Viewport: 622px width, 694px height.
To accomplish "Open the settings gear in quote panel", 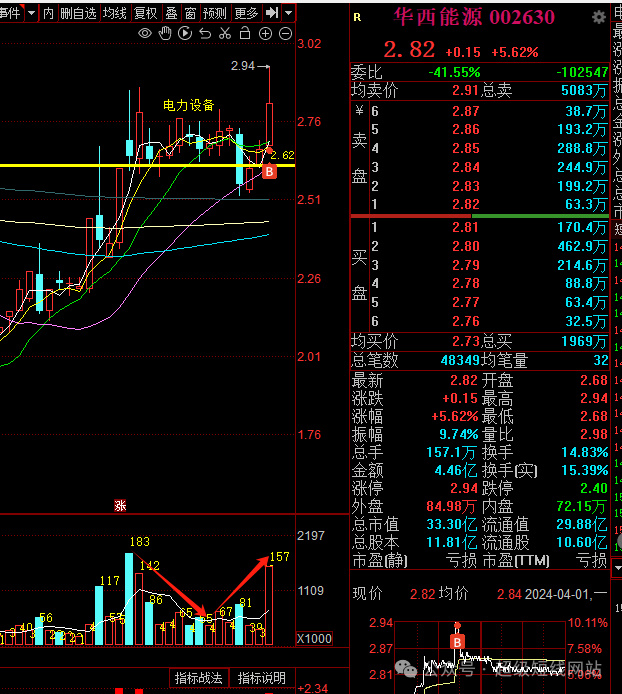I will pyautogui.click(x=599, y=18).
